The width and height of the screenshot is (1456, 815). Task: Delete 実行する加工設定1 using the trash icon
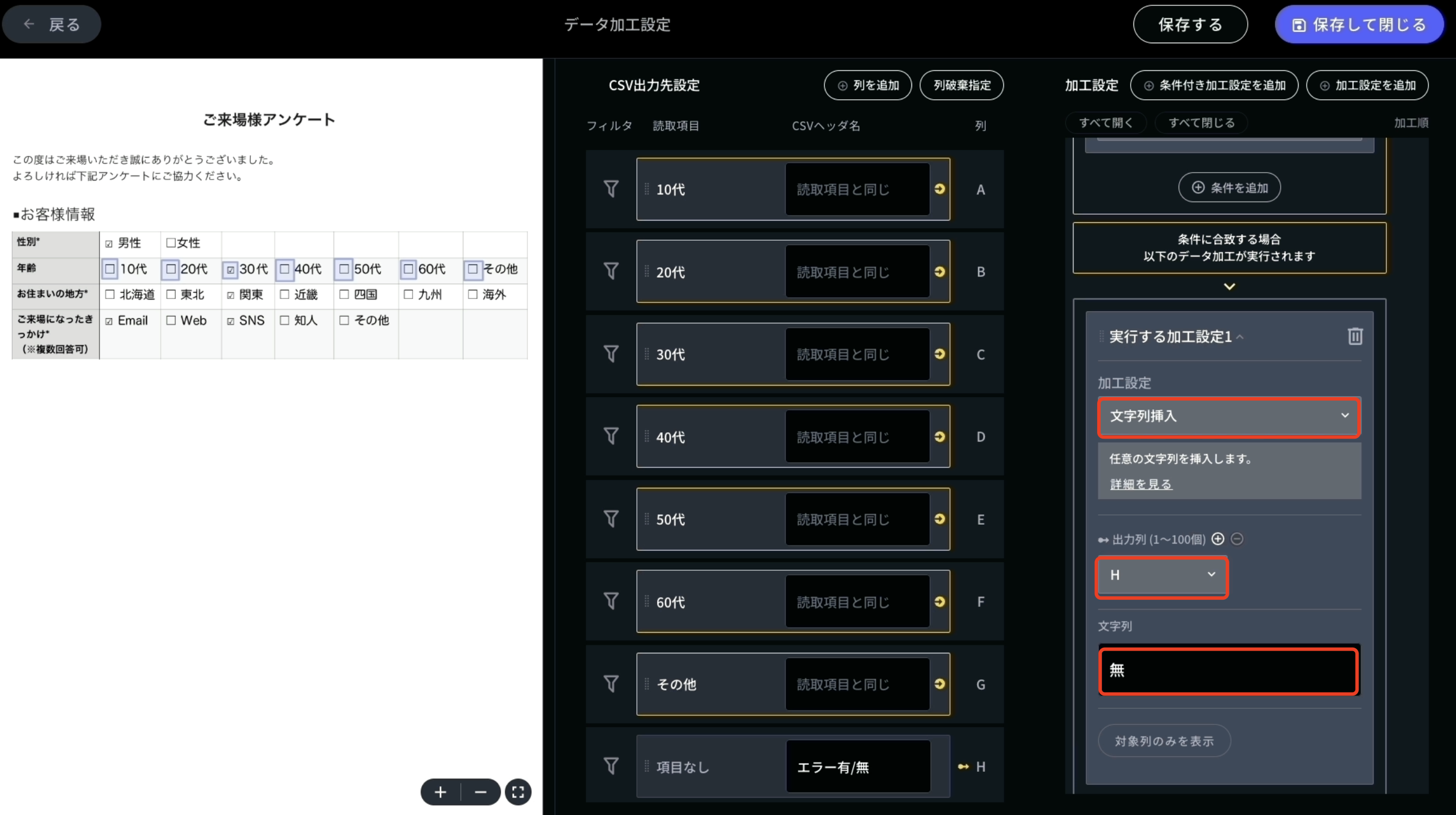coord(1355,337)
